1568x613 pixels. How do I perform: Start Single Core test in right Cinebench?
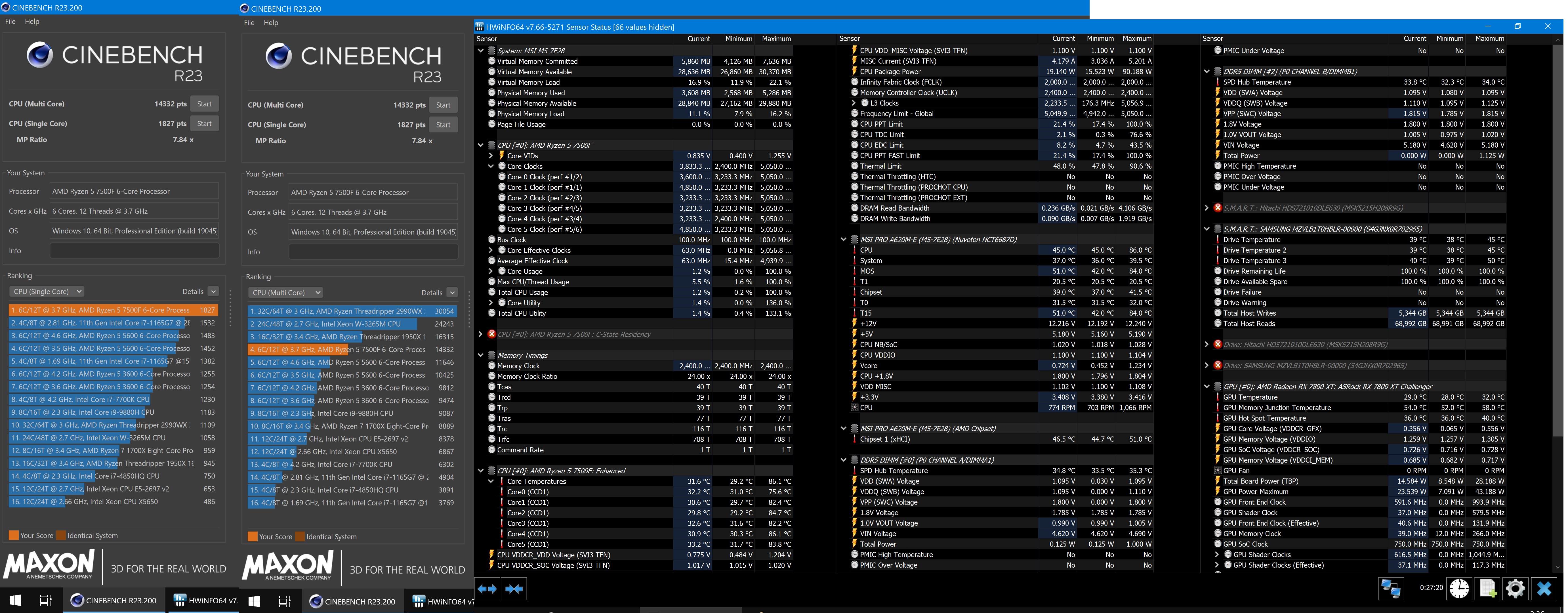(x=443, y=125)
